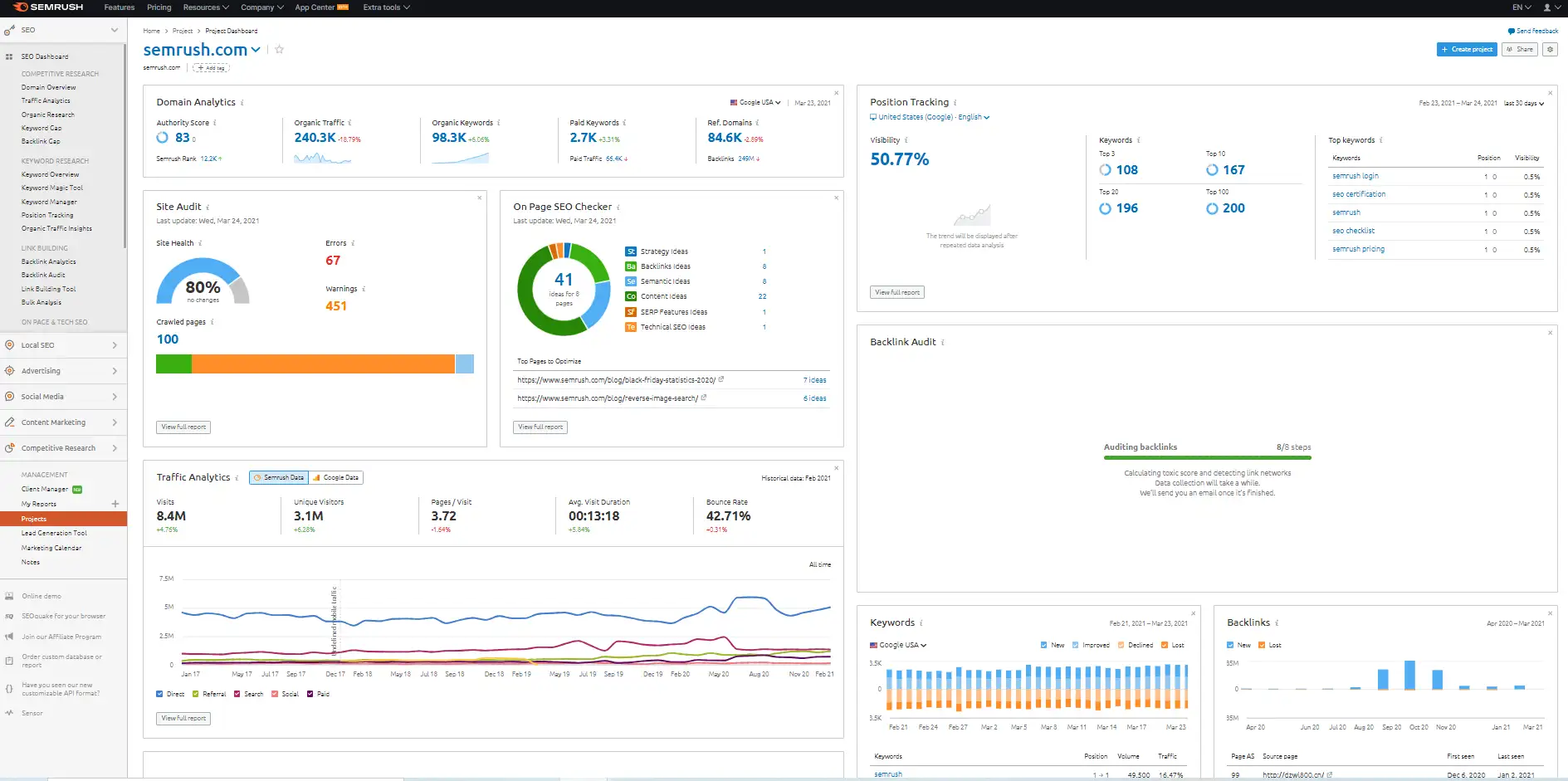Click the SEOquake sidebar icon
The width and height of the screenshot is (1568, 781).
9,616
